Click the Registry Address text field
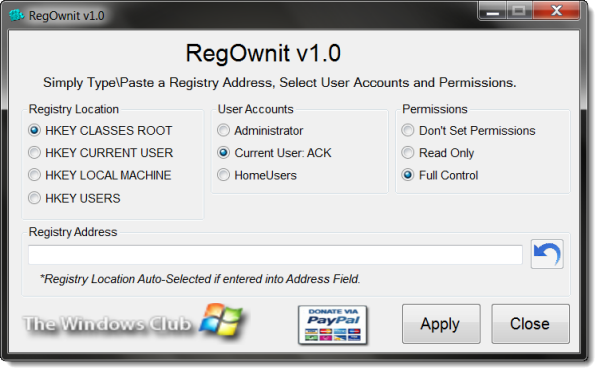Image resolution: width=600 pixels, height=373 pixels. click(x=276, y=255)
